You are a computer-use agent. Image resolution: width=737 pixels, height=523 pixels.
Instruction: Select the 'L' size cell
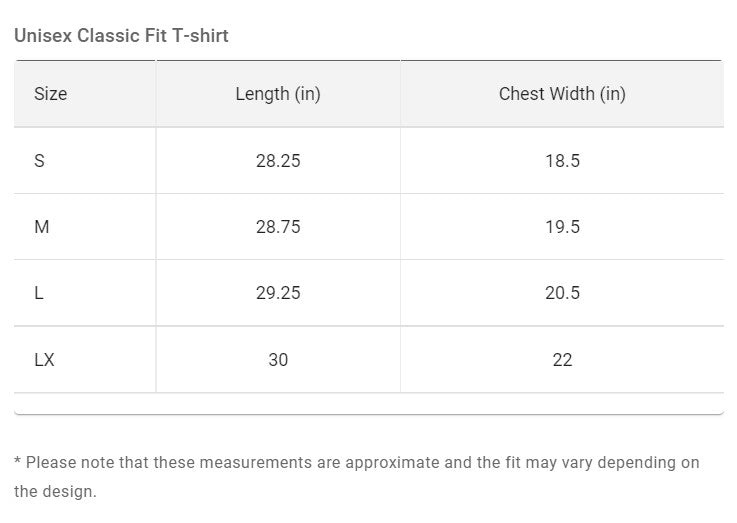(39, 293)
